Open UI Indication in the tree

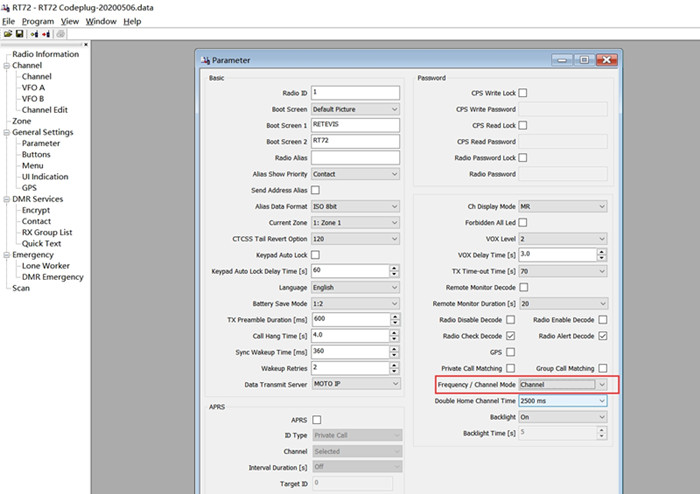tap(45, 177)
